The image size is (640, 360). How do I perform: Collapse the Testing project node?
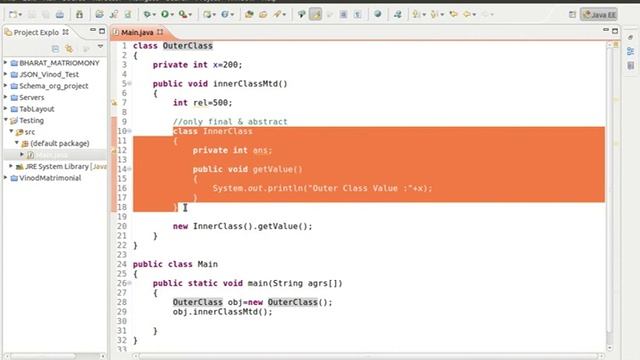click(x=6, y=120)
